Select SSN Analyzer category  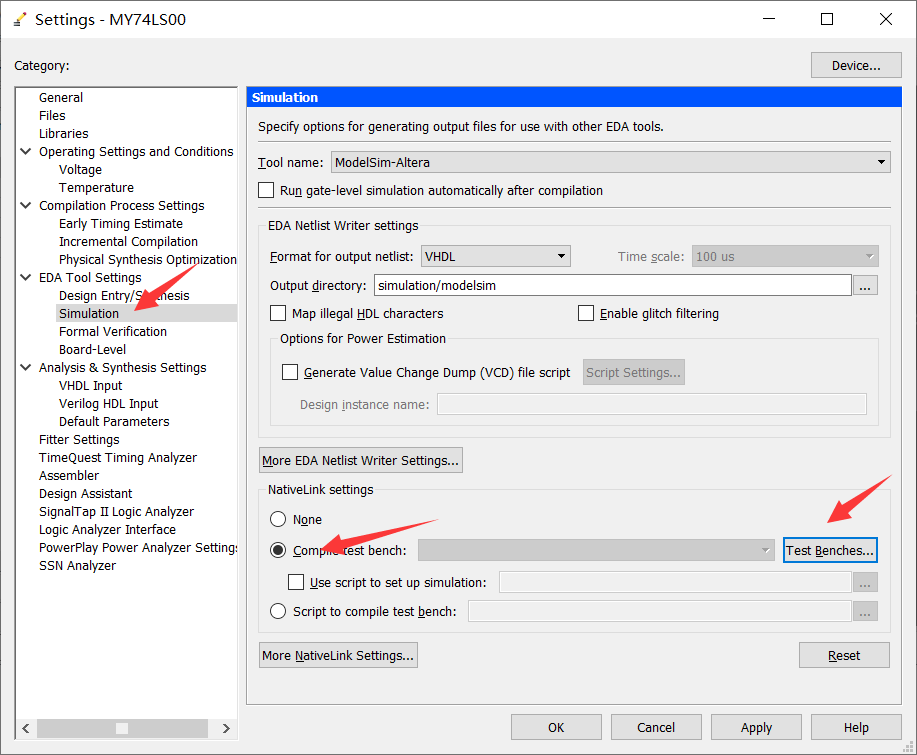pyautogui.click(x=77, y=566)
